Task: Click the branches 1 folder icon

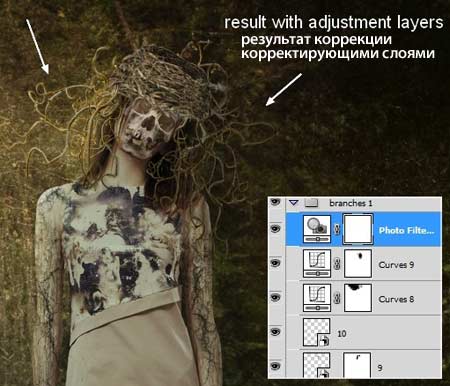Action: [311, 202]
